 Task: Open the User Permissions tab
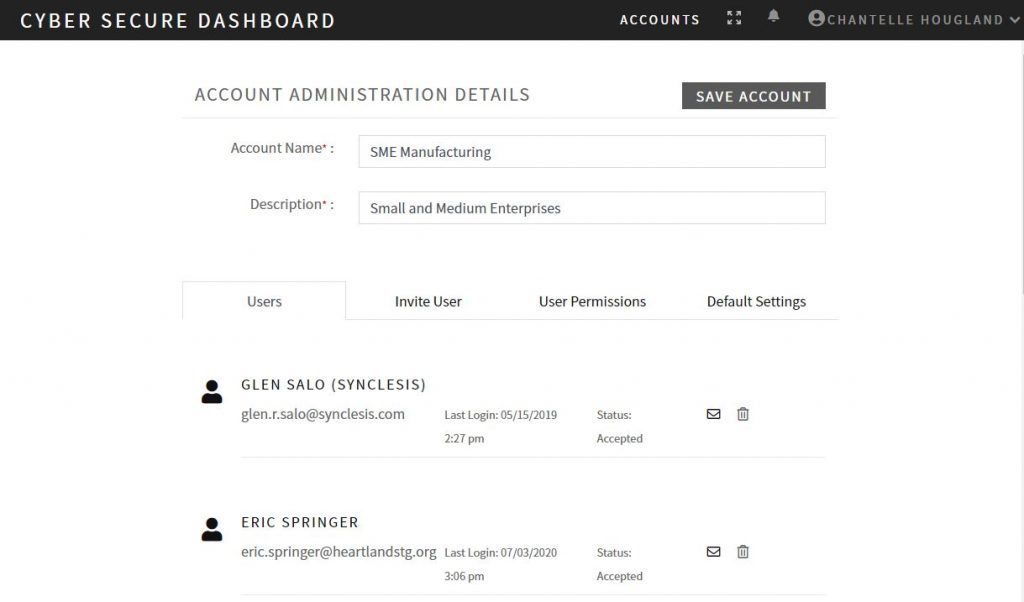click(592, 301)
